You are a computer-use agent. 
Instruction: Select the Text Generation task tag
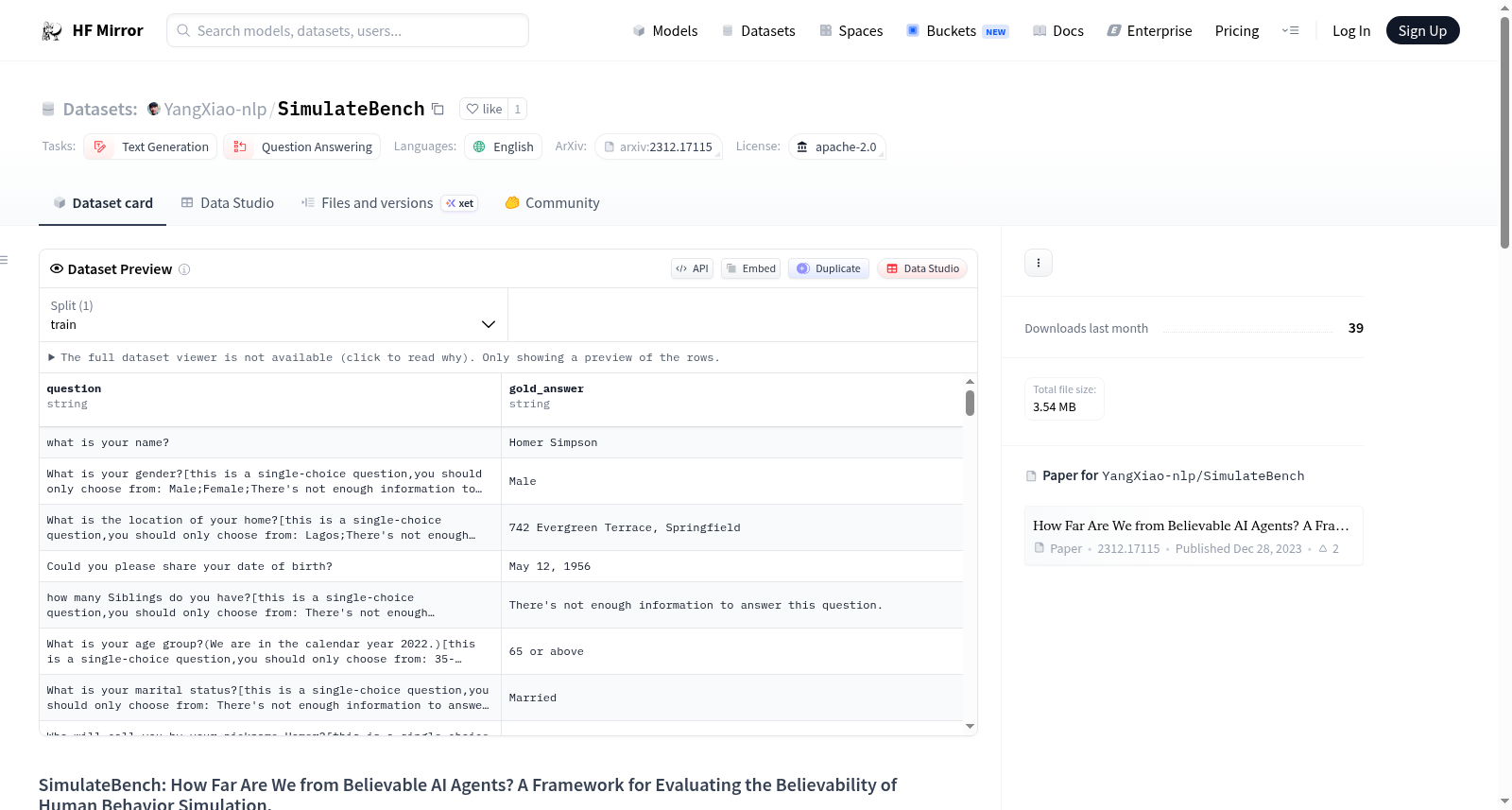[x=150, y=146]
